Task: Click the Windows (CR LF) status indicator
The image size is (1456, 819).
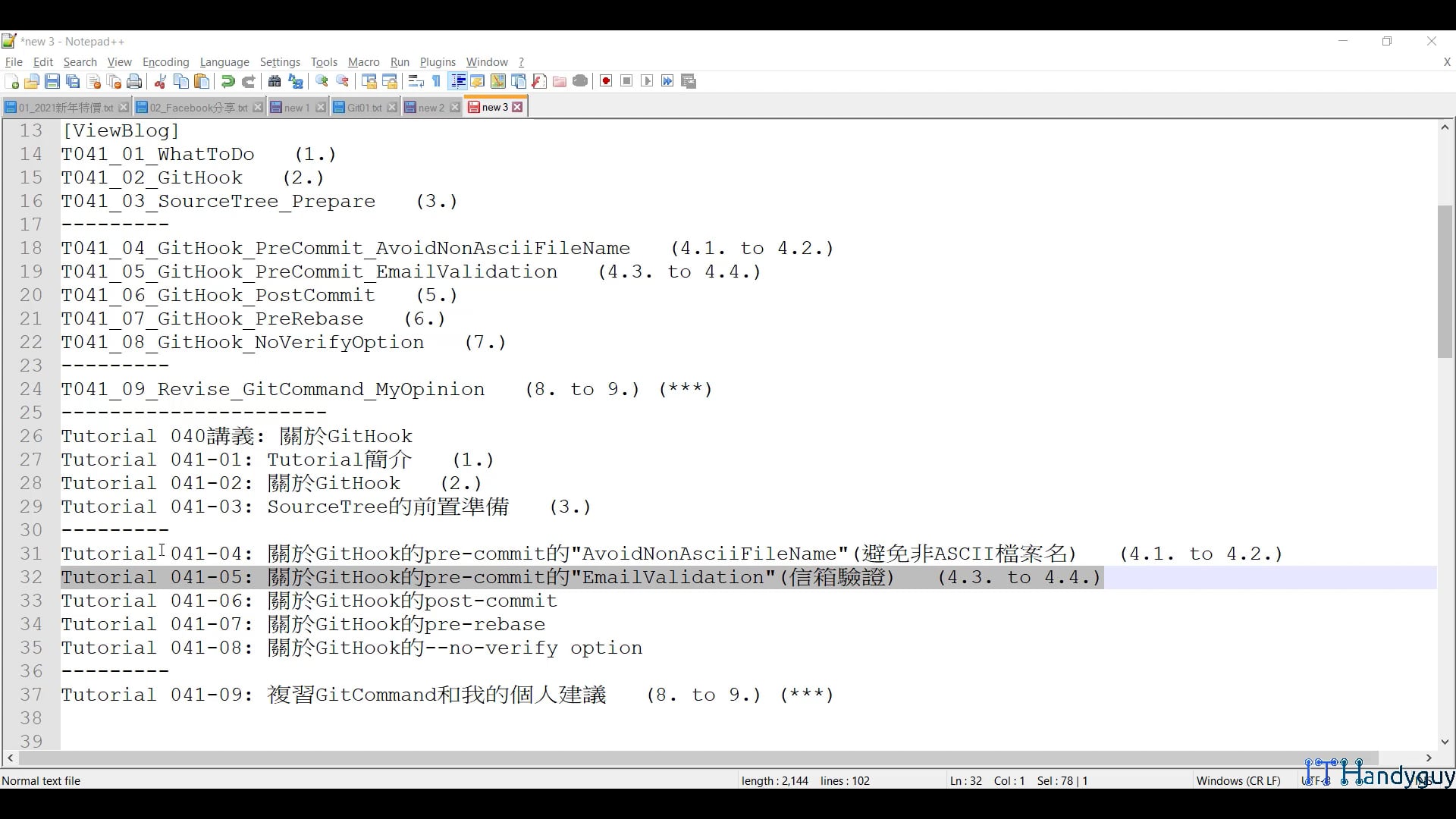Action: coord(1238,780)
